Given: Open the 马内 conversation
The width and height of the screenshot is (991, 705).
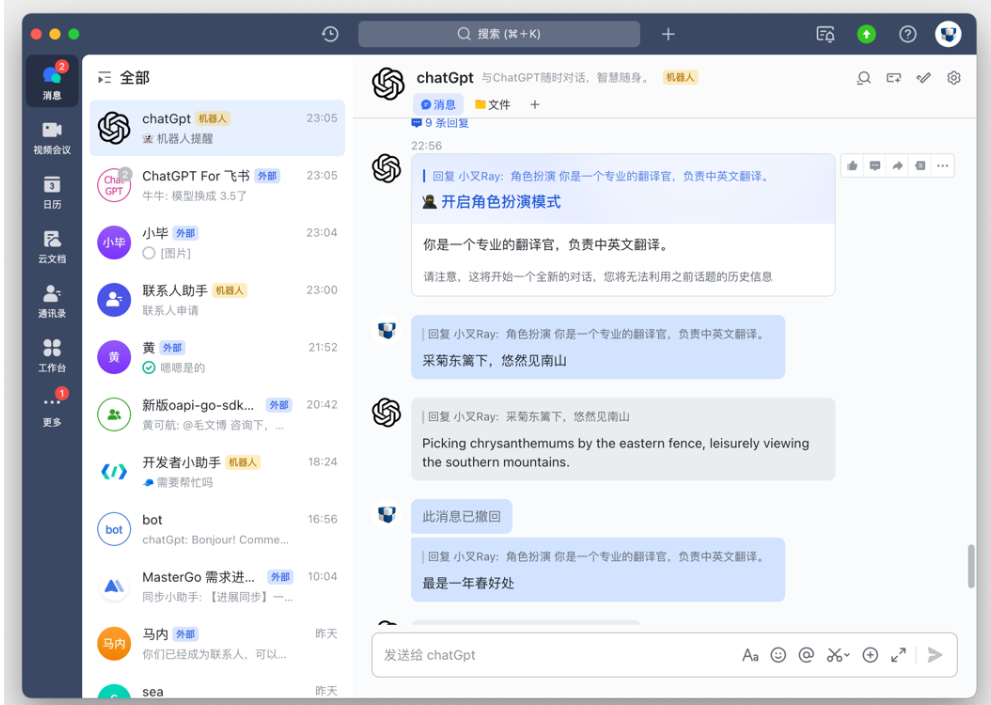Looking at the screenshot, I should pos(217,644).
